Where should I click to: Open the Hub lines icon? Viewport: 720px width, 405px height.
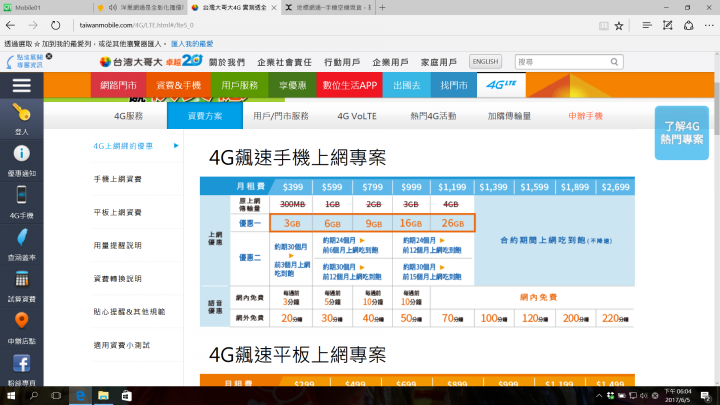pyautogui.click(x=647, y=25)
